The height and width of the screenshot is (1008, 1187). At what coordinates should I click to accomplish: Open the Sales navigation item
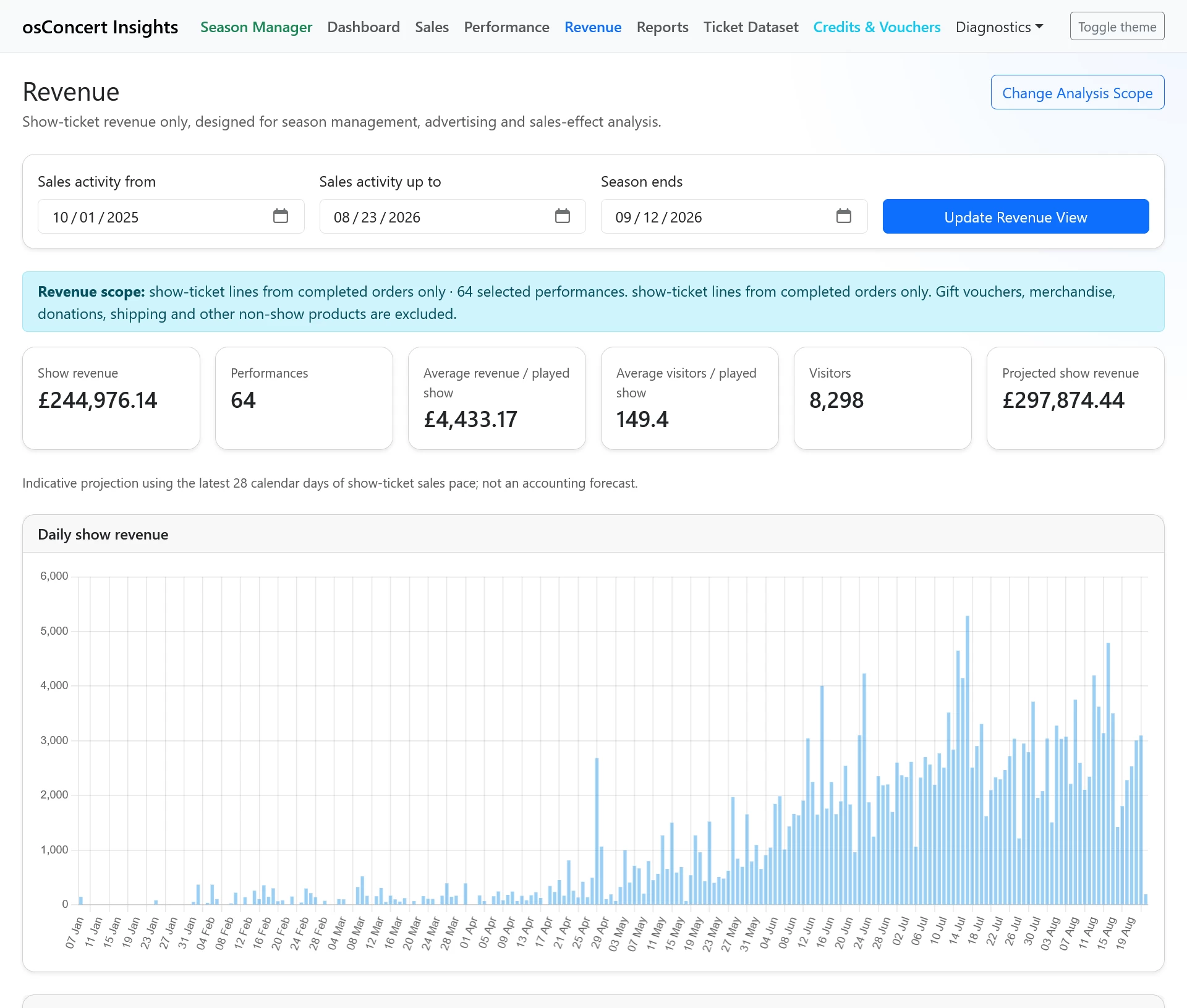pos(432,27)
